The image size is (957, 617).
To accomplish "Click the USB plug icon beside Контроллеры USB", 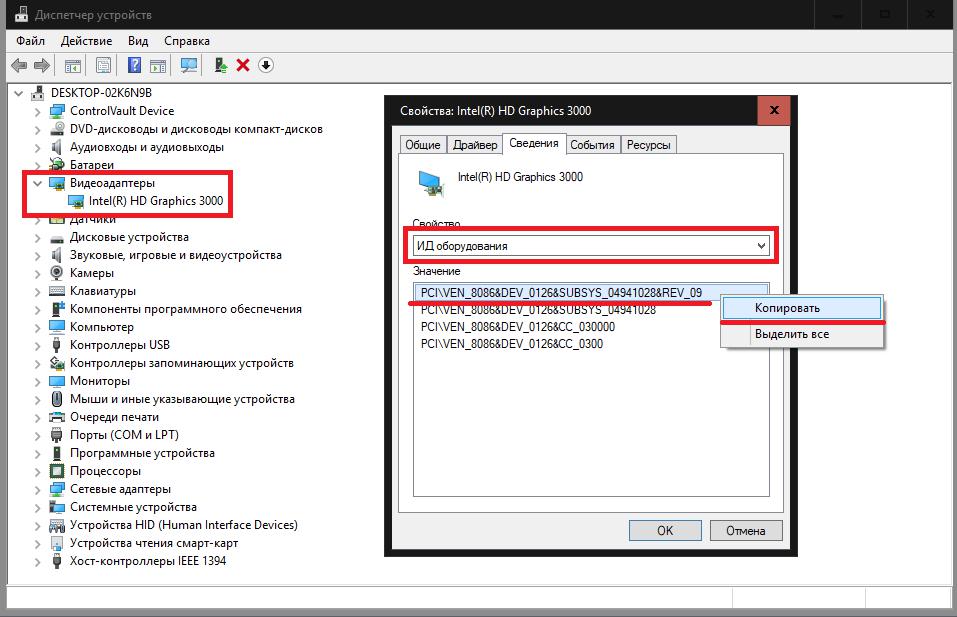I will 57,345.
